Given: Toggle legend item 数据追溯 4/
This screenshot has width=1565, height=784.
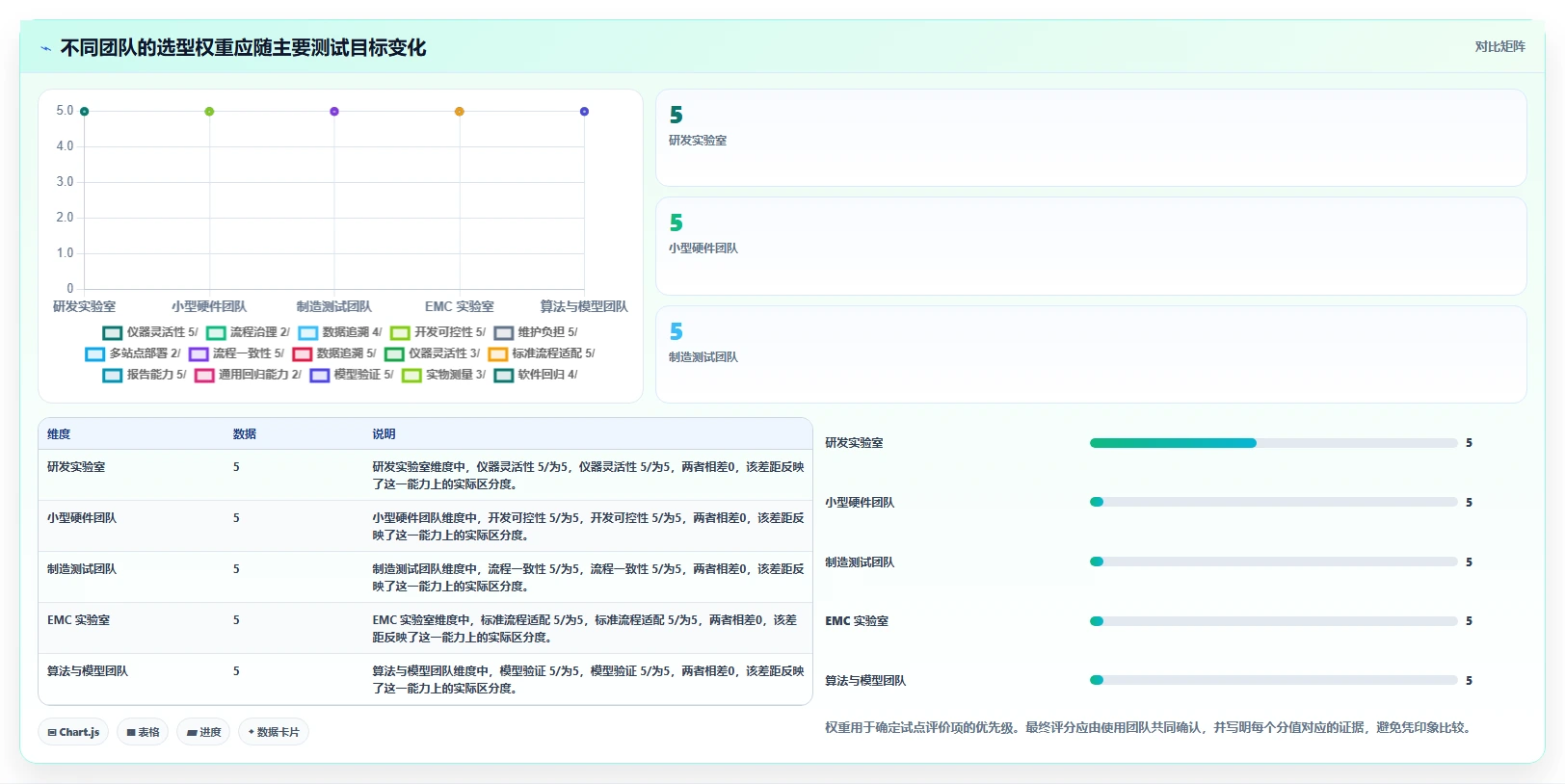Looking at the screenshot, I should (x=340, y=332).
